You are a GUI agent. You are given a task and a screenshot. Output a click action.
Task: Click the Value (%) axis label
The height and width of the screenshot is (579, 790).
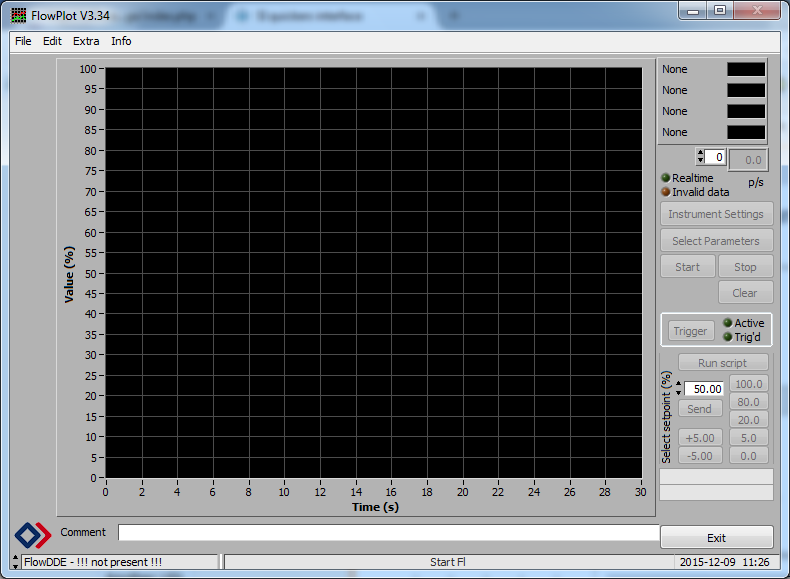(x=69, y=275)
